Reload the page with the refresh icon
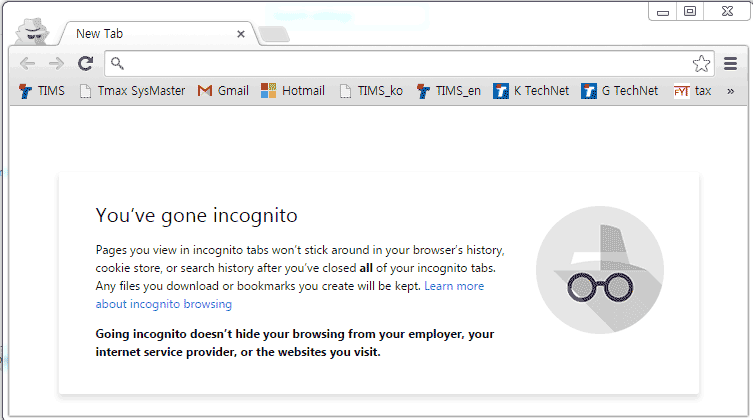Viewport: 753px width, 420px height. click(x=85, y=63)
